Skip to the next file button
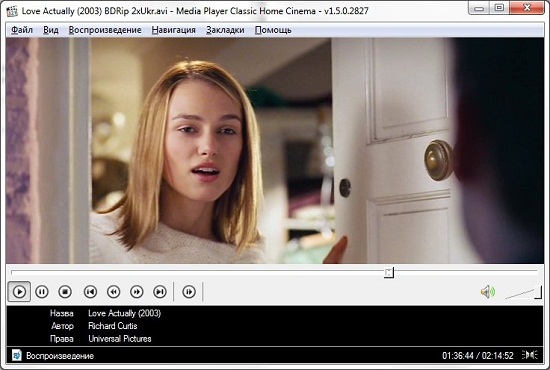 point(160,291)
